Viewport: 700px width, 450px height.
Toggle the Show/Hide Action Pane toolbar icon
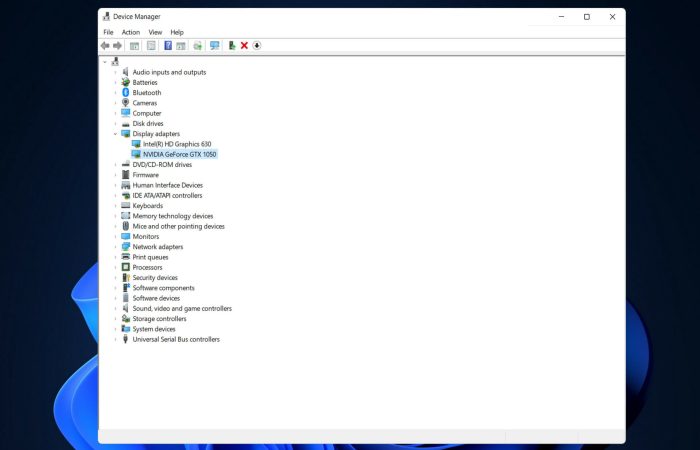tap(181, 46)
